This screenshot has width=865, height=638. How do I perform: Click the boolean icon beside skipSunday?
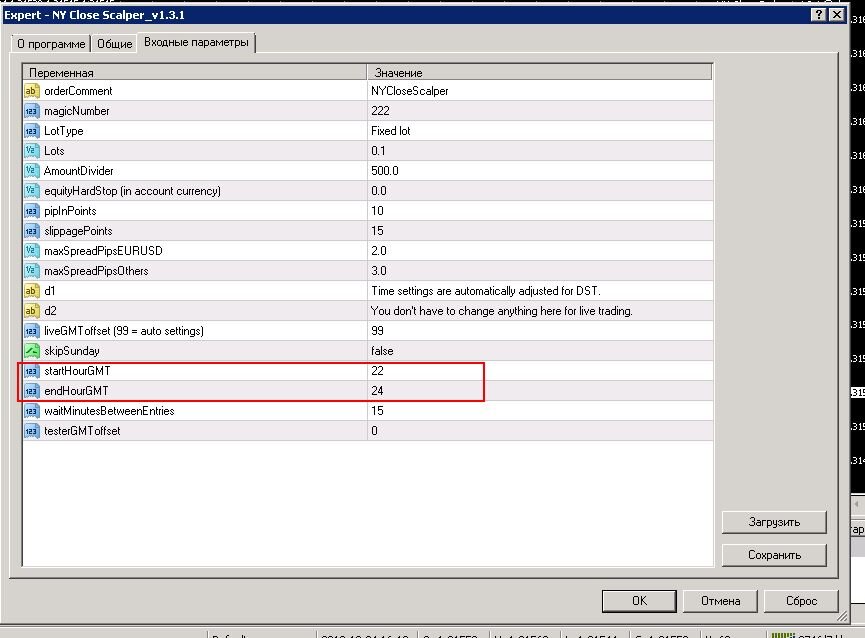(x=31, y=351)
